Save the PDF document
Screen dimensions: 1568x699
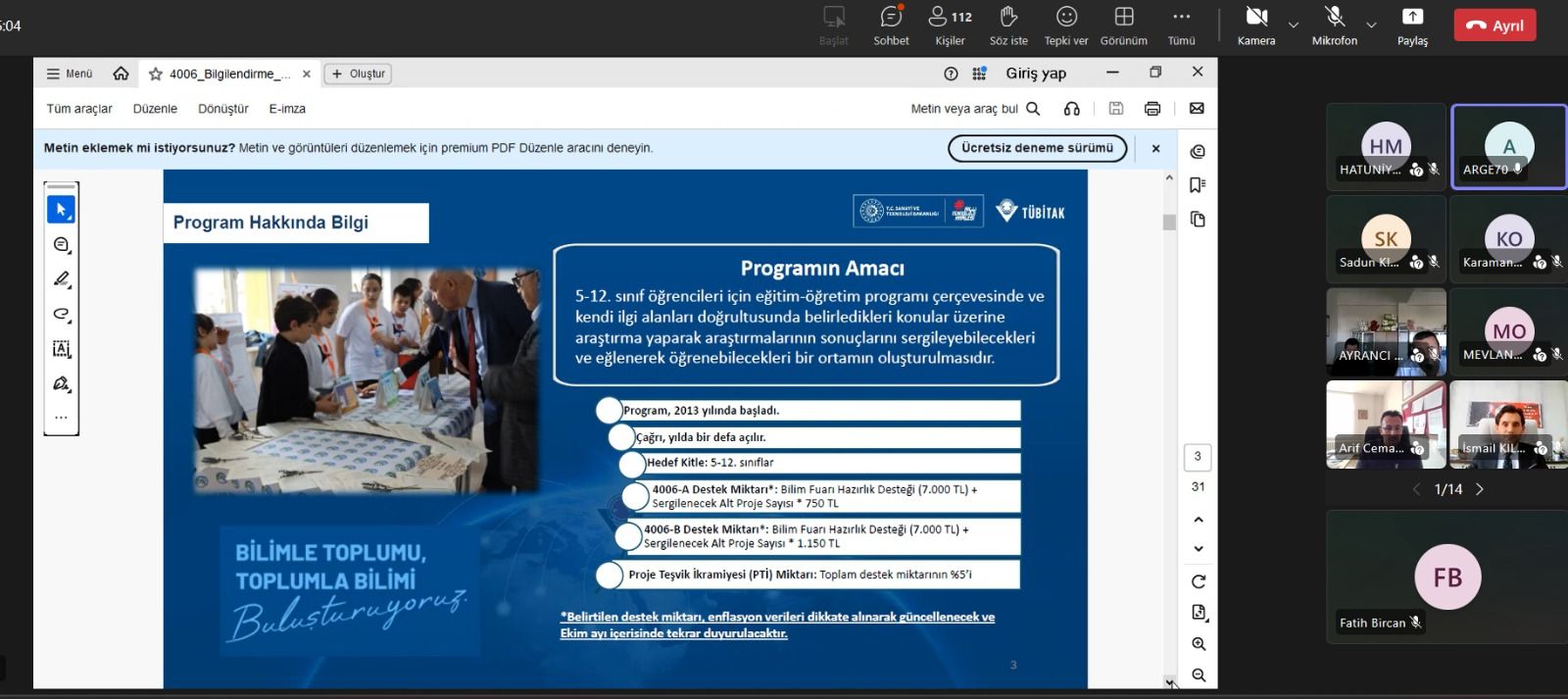coord(1116,109)
